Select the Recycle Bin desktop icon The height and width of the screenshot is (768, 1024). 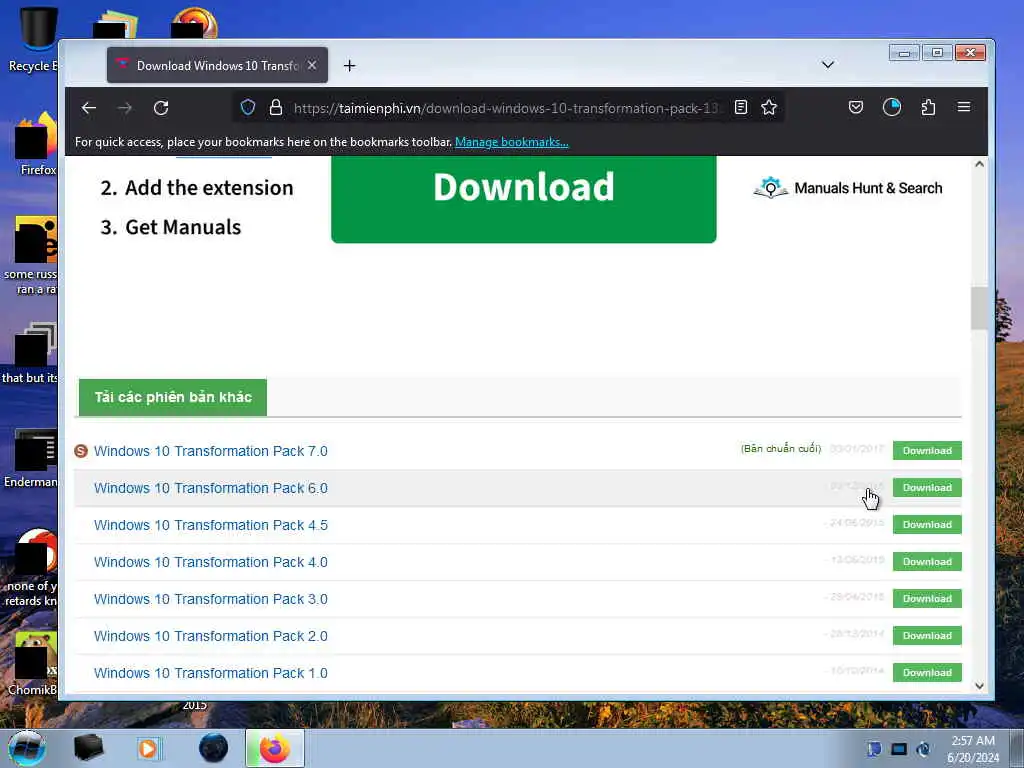click(34, 39)
